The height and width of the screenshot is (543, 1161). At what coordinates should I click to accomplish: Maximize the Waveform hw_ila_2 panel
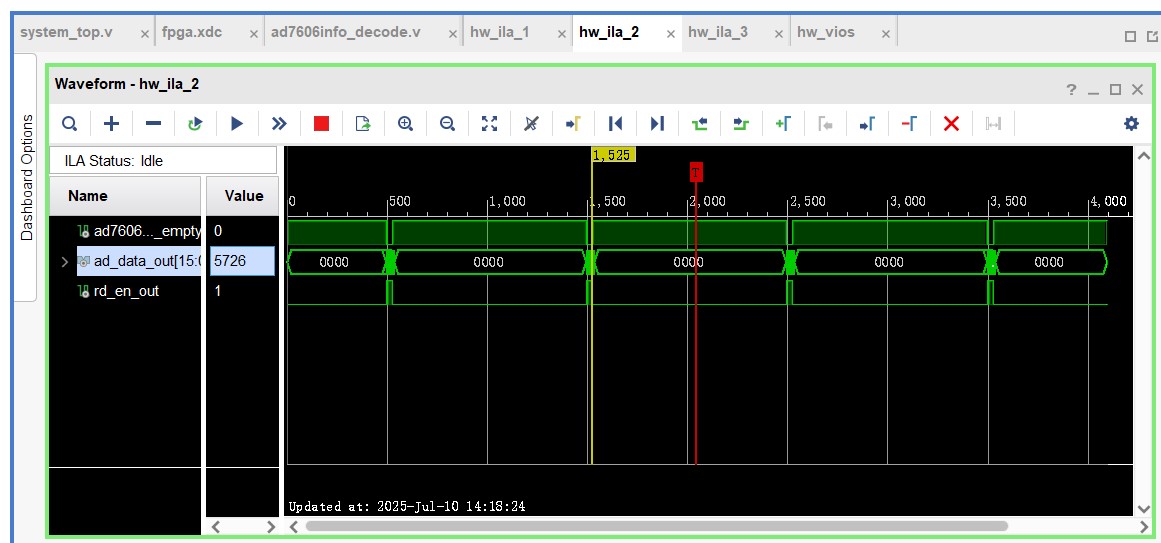click(x=1115, y=90)
